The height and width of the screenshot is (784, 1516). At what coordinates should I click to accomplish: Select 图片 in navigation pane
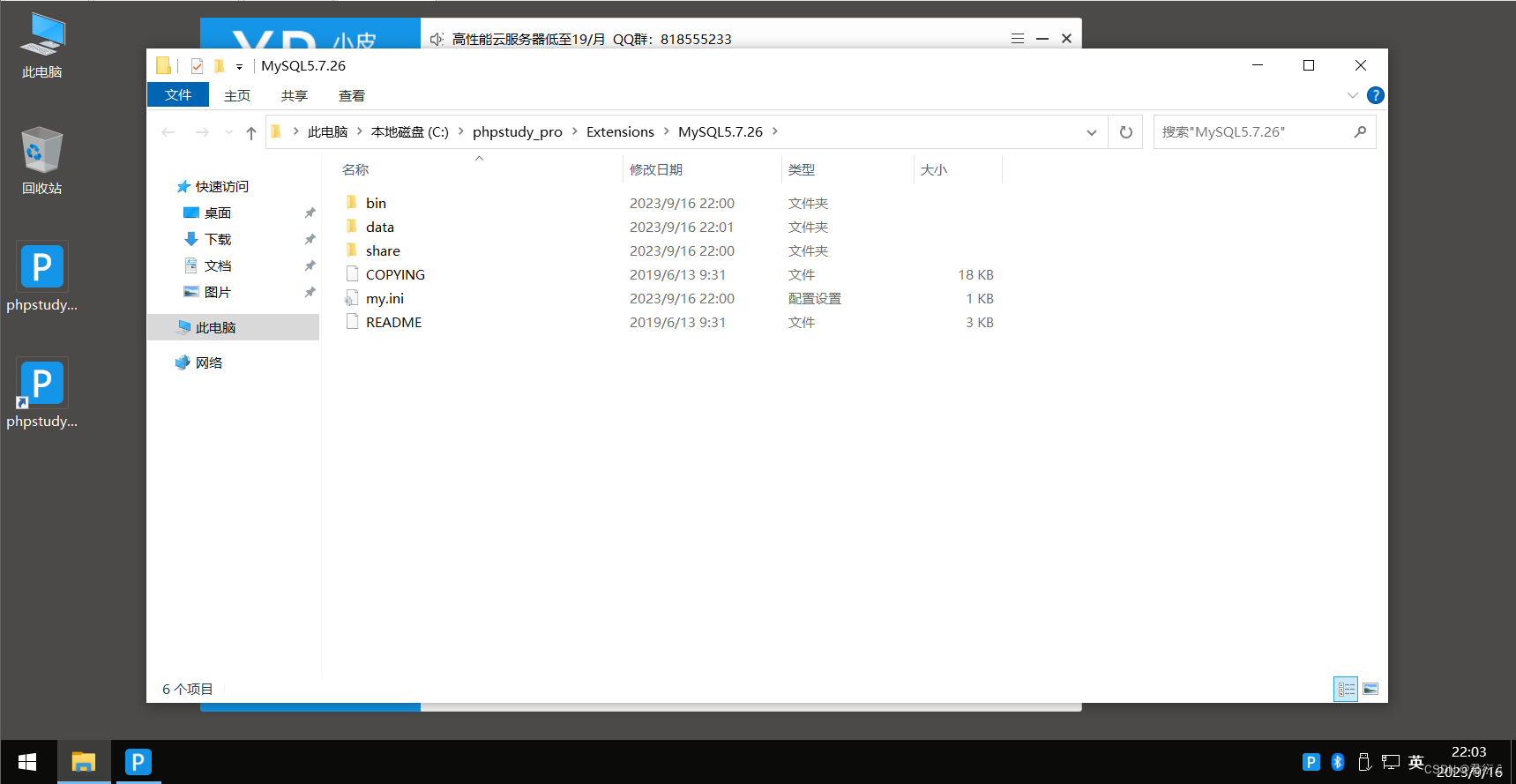(x=218, y=292)
